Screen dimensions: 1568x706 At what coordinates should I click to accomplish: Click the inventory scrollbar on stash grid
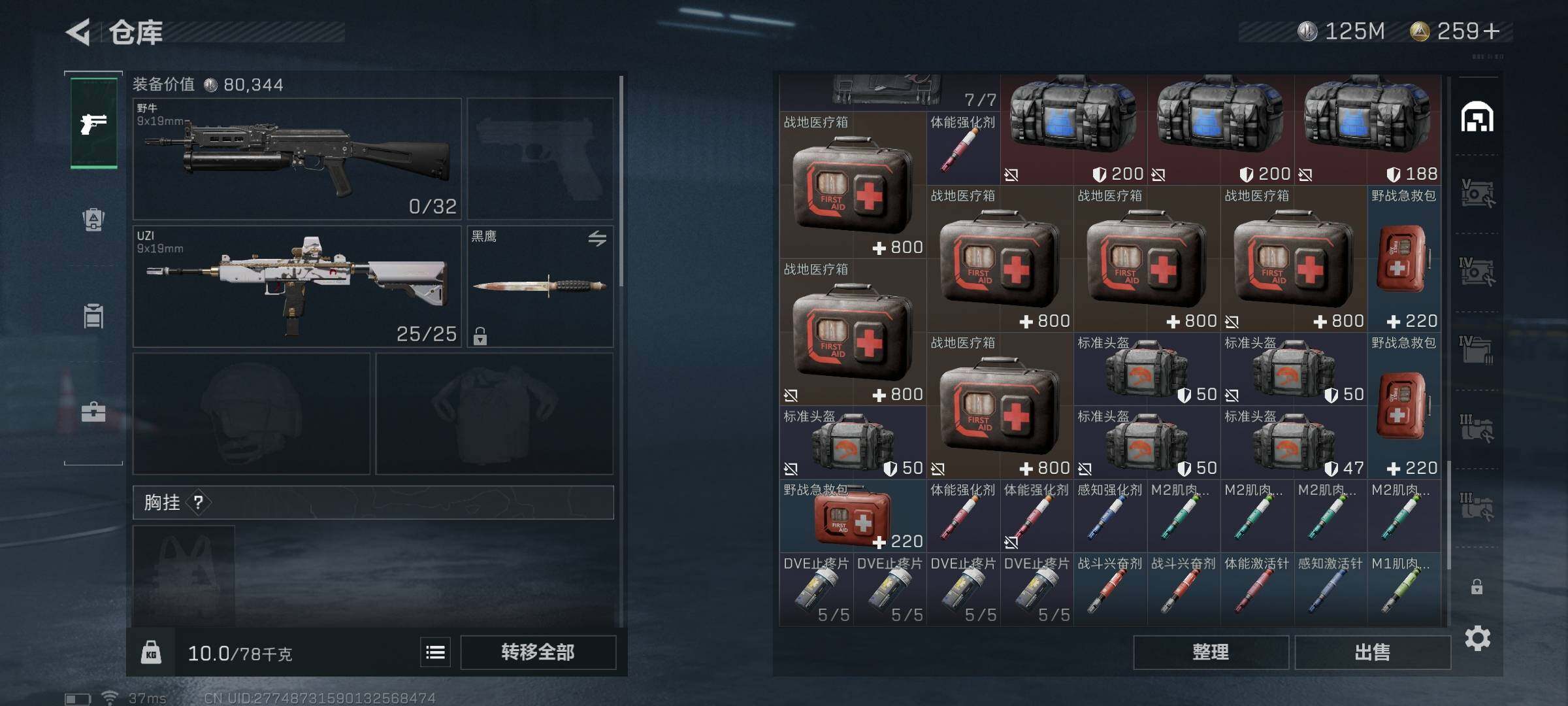(1448, 514)
